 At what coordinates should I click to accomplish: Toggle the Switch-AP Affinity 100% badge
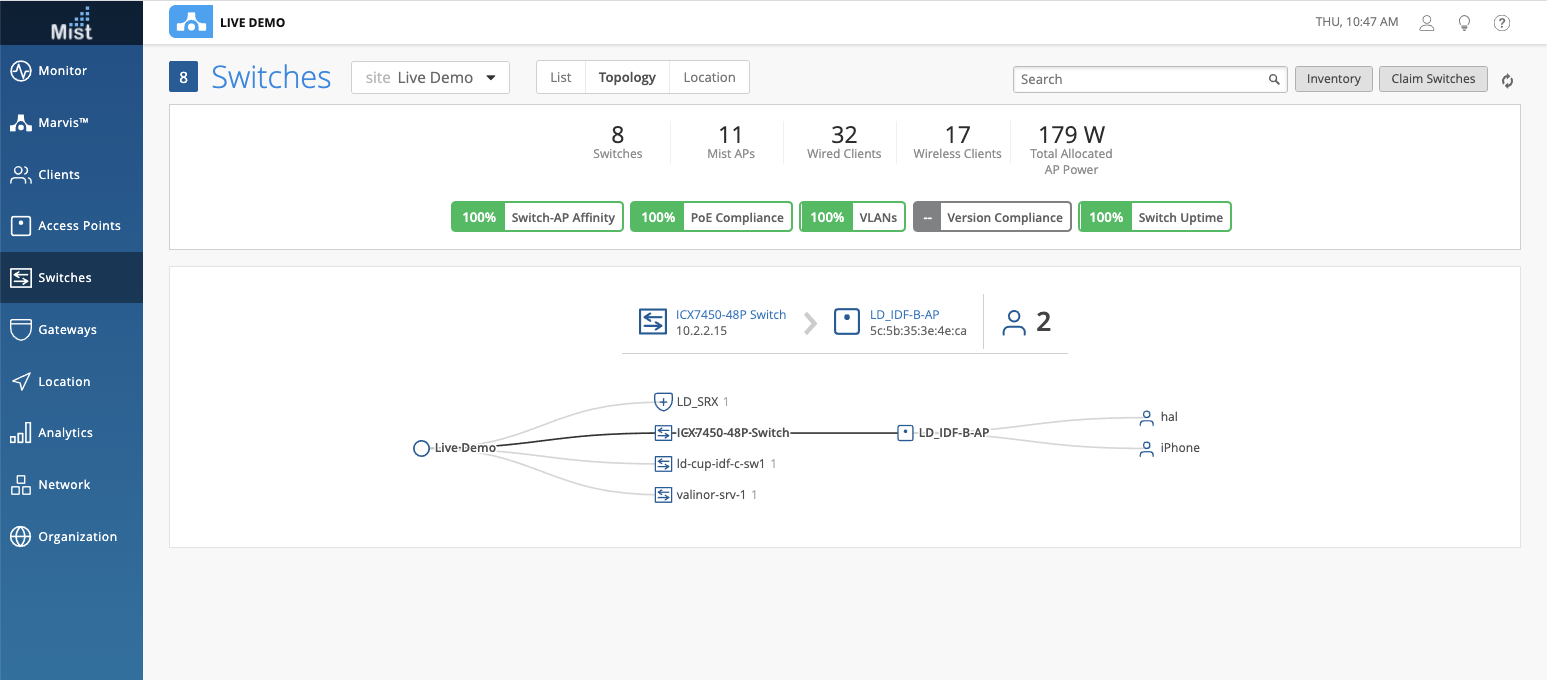[x=537, y=217]
